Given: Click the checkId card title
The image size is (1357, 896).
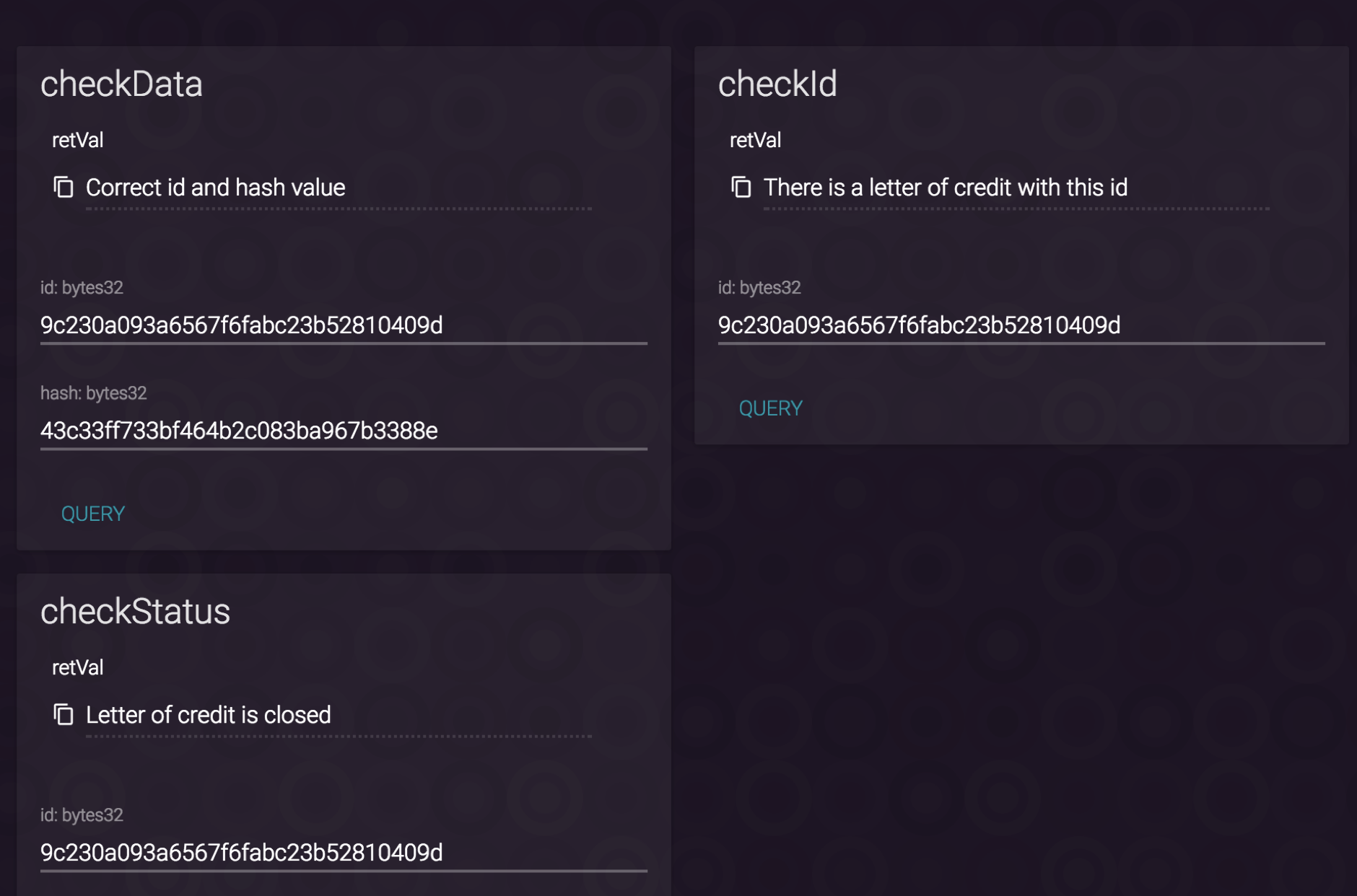Looking at the screenshot, I should coord(777,84).
